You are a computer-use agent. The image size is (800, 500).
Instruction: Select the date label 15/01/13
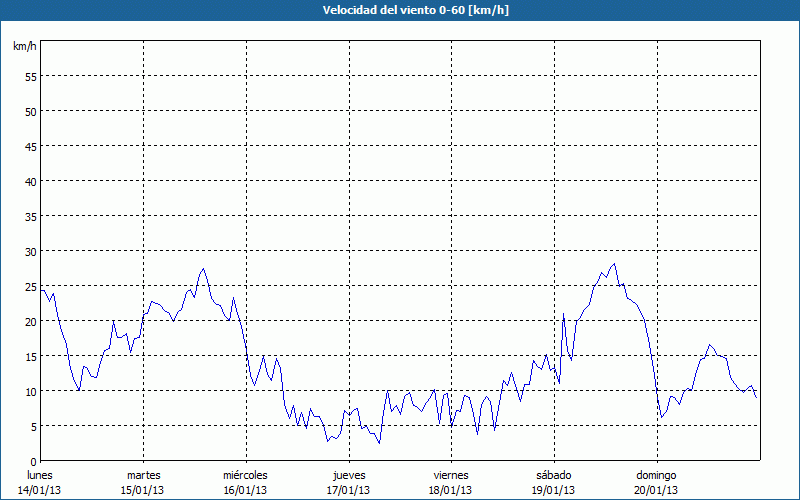point(143,490)
